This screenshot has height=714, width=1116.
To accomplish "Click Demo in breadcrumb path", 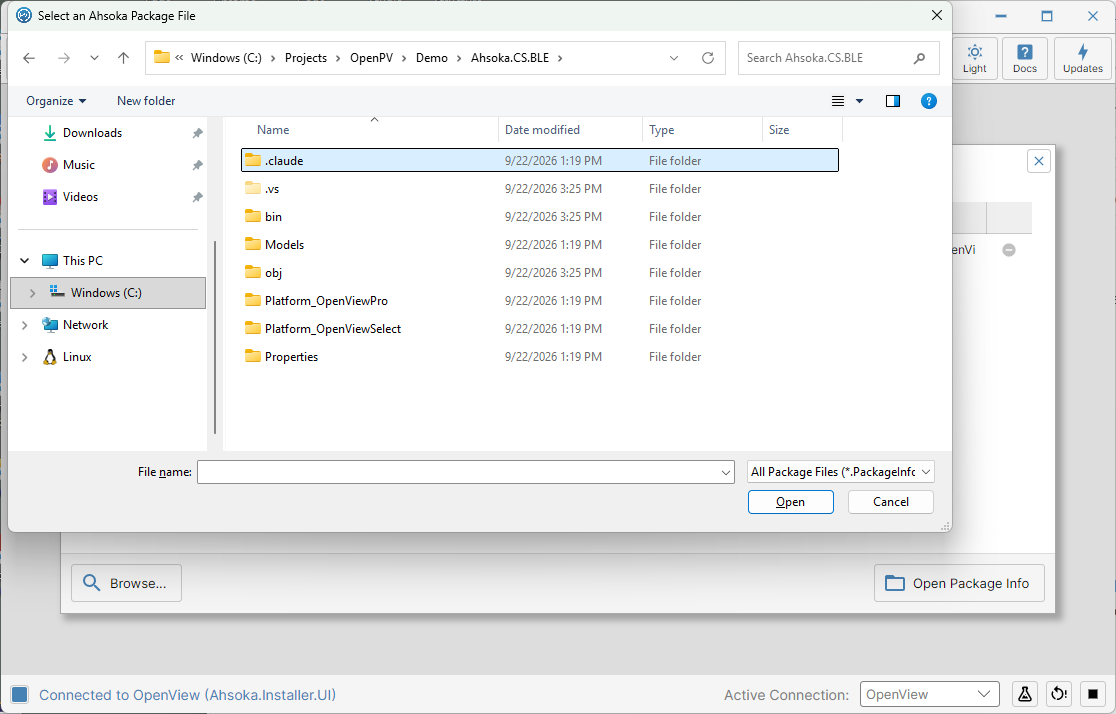I will (431, 58).
